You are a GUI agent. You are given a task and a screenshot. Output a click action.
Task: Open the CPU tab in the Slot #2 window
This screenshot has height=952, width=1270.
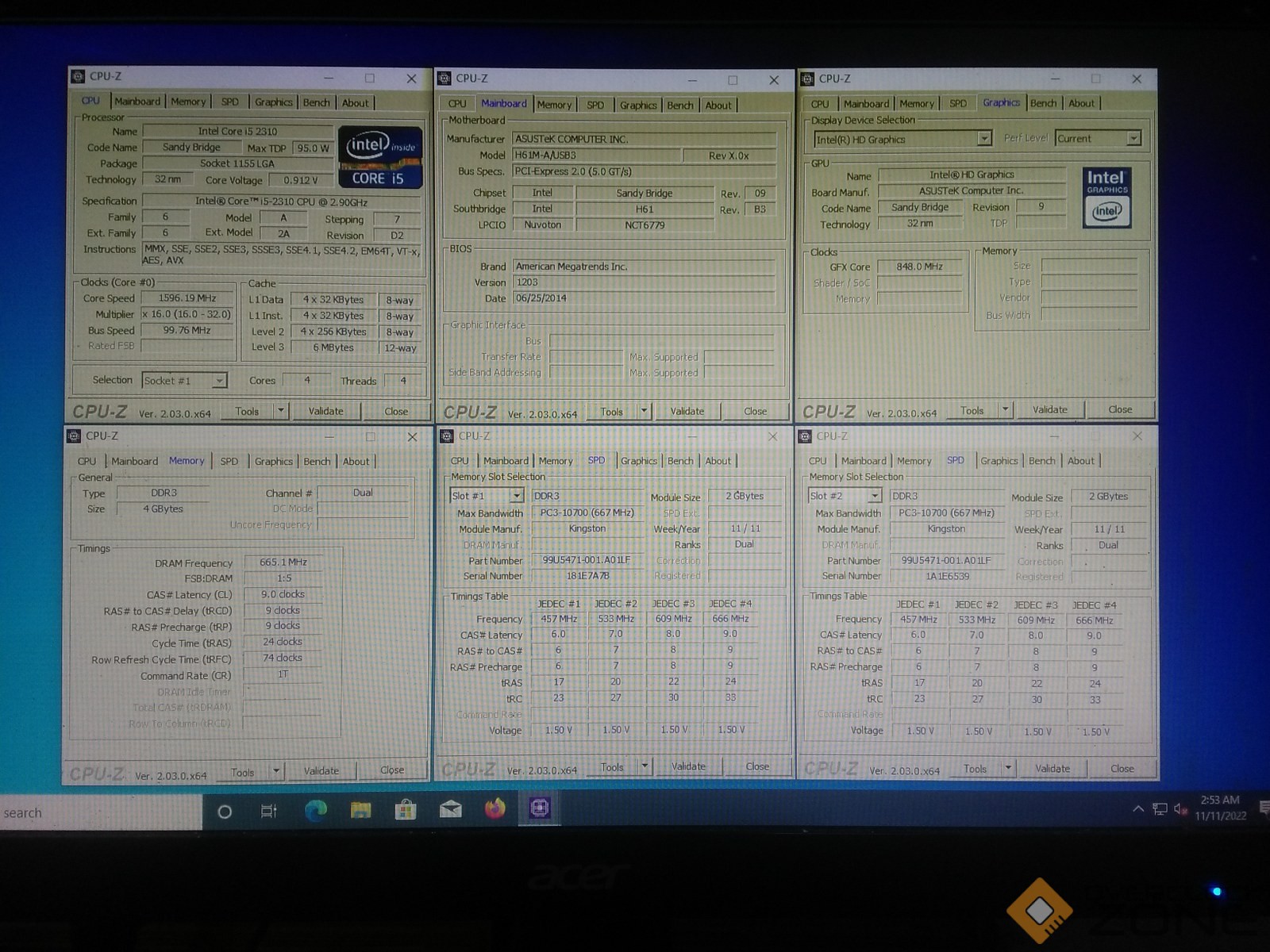(818, 461)
